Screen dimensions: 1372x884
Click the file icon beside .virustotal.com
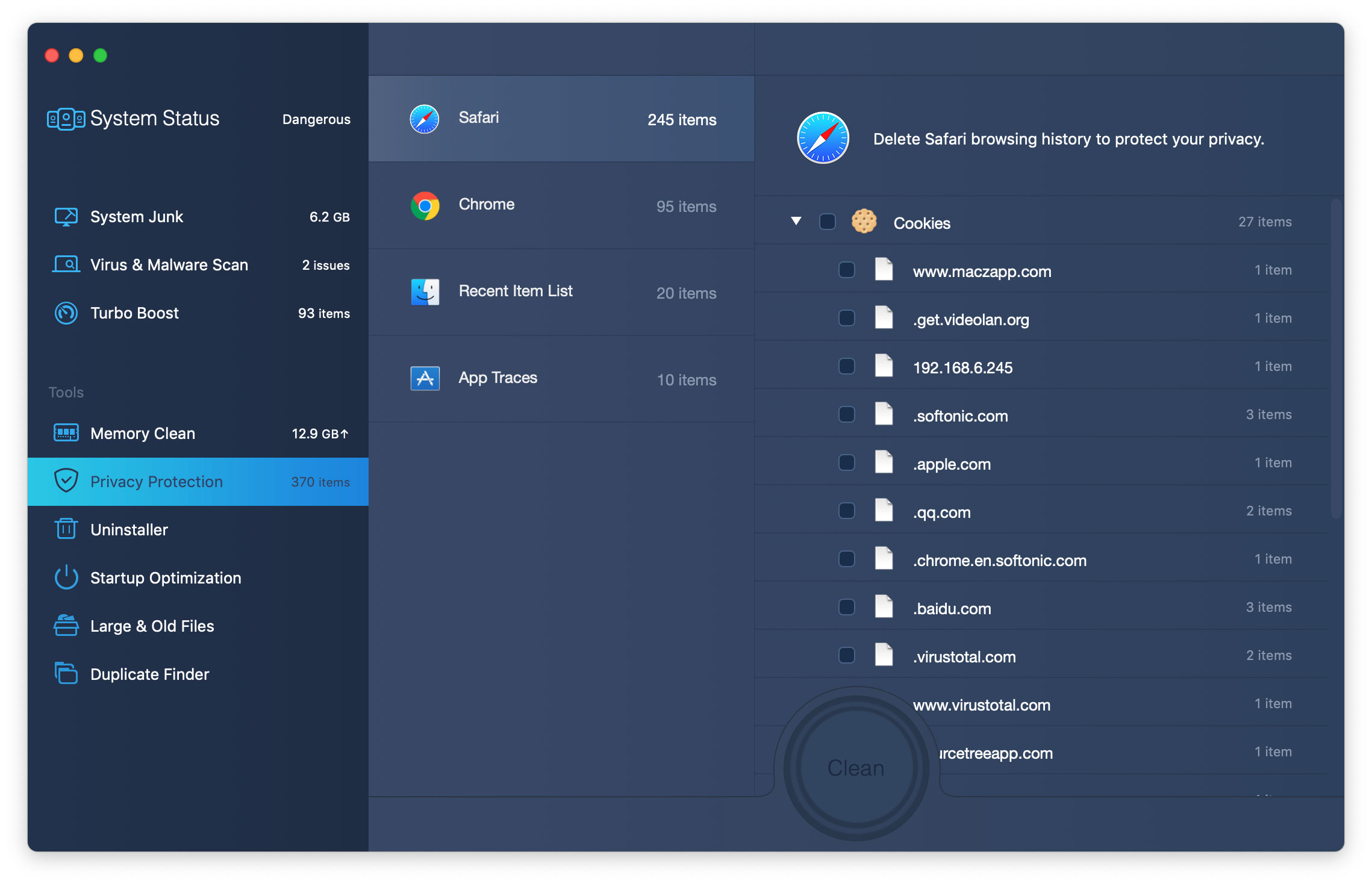tap(884, 655)
